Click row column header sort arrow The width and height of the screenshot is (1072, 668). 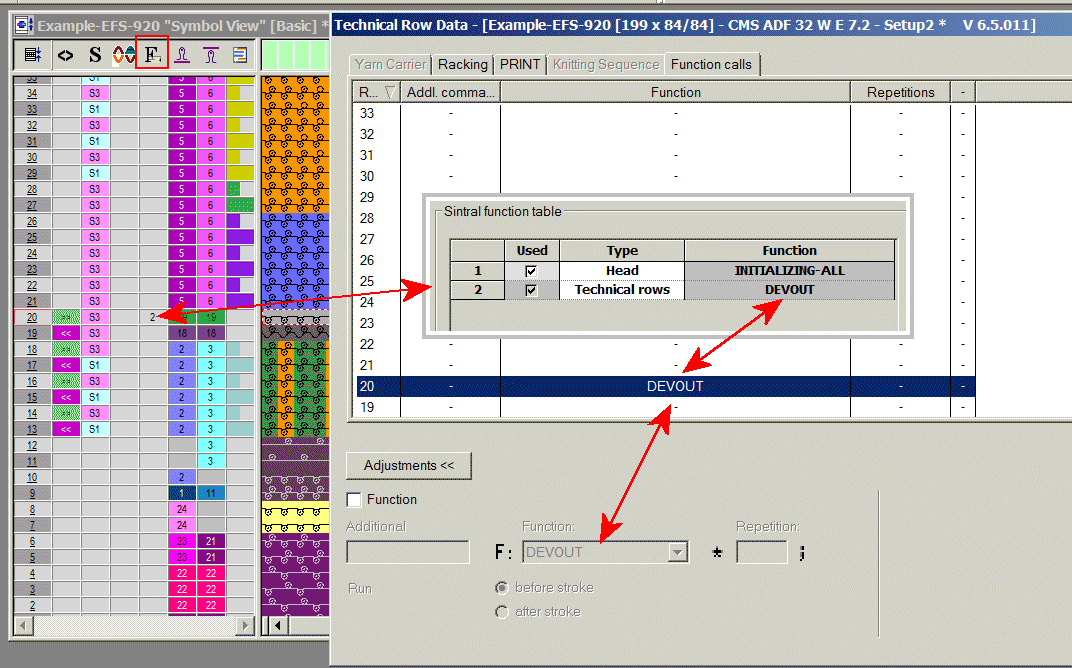[x=389, y=92]
